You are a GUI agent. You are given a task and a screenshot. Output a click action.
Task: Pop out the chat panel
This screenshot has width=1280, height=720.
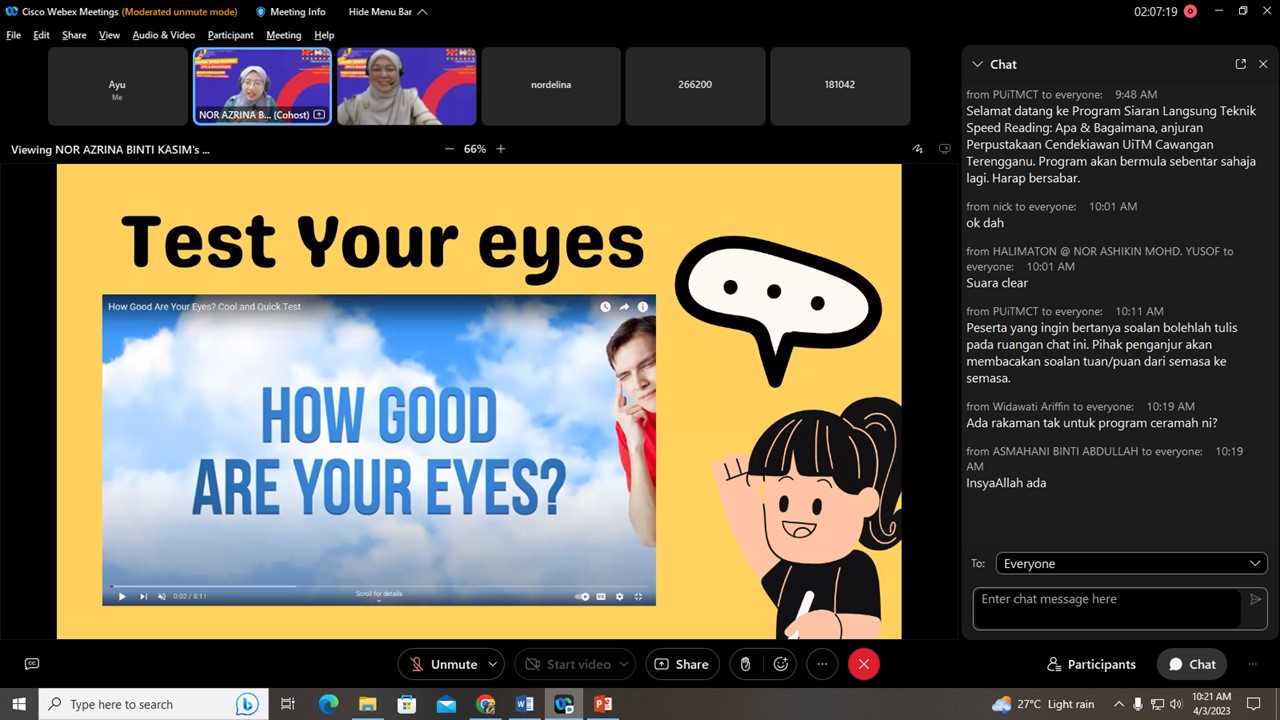(x=1240, y=64)
